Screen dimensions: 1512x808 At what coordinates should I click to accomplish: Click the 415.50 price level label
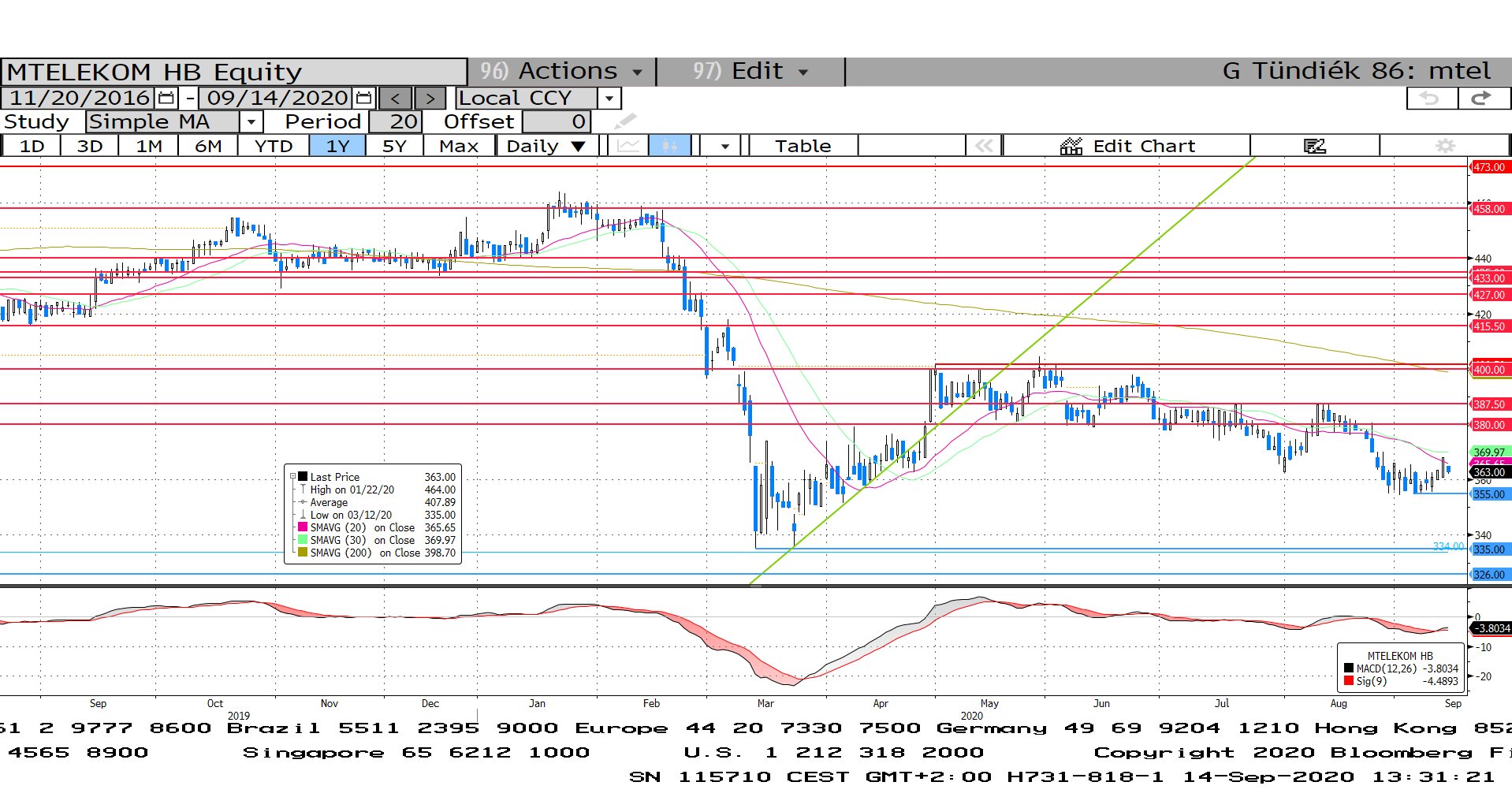1490,326
